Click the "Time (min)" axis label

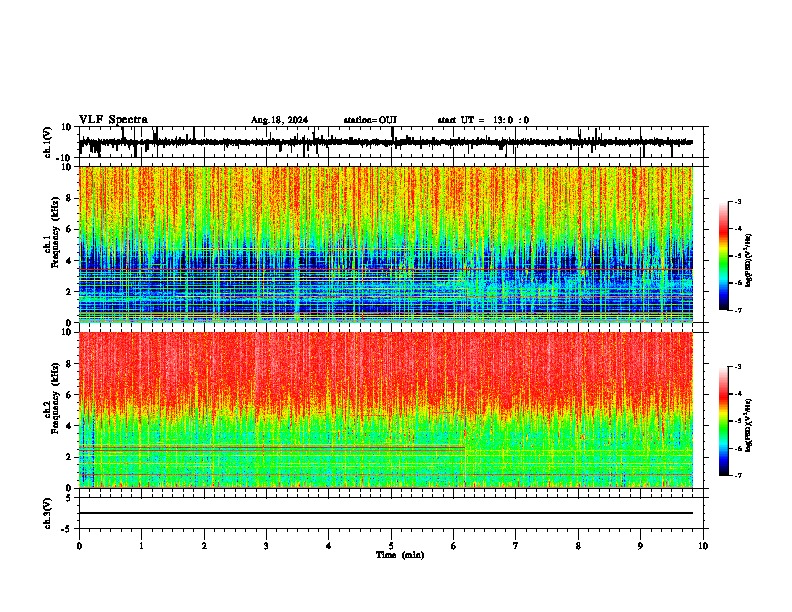[400, 555]
